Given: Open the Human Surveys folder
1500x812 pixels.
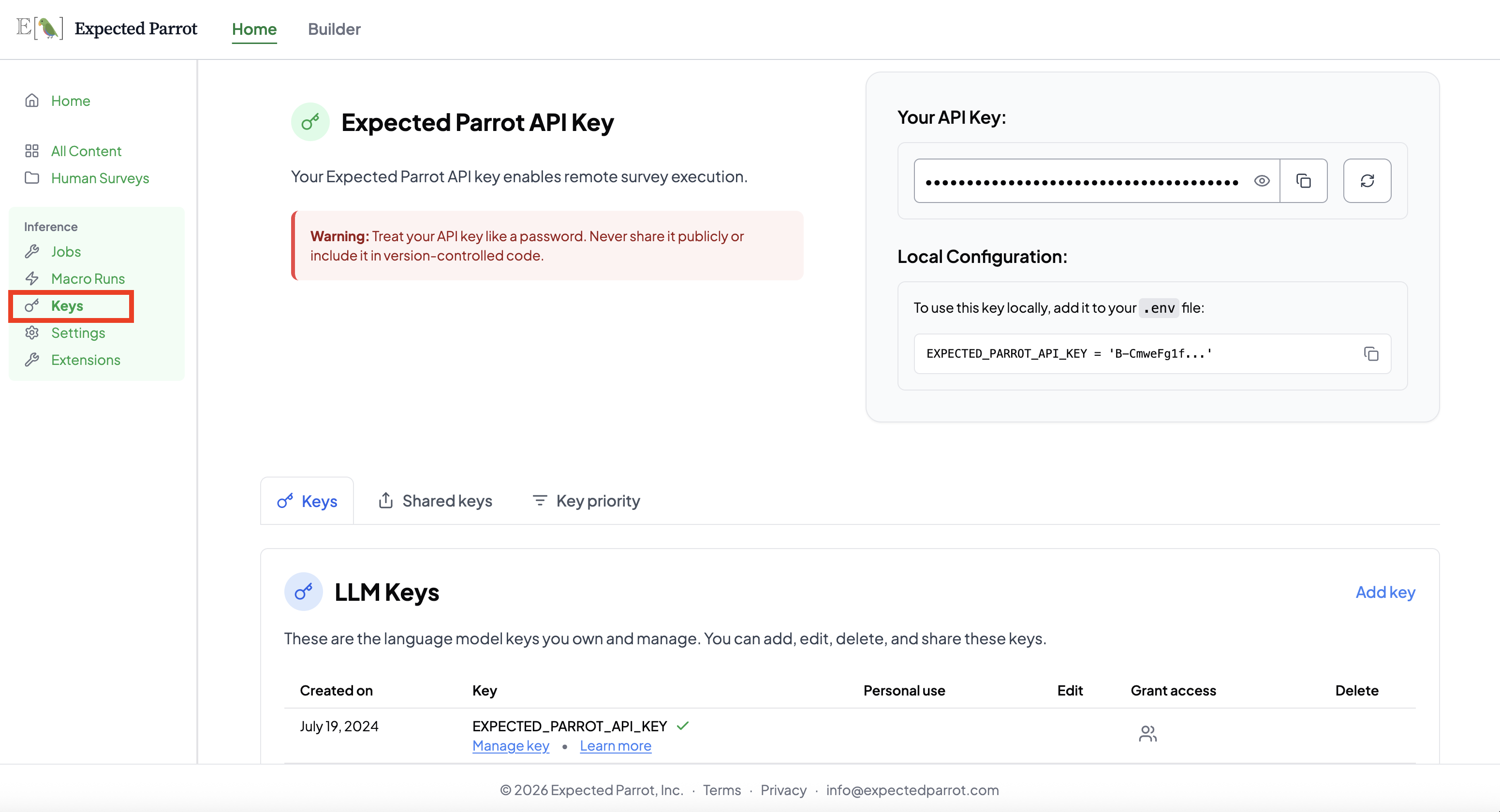Looking at the screenshot, I should (x=100, y=178).
